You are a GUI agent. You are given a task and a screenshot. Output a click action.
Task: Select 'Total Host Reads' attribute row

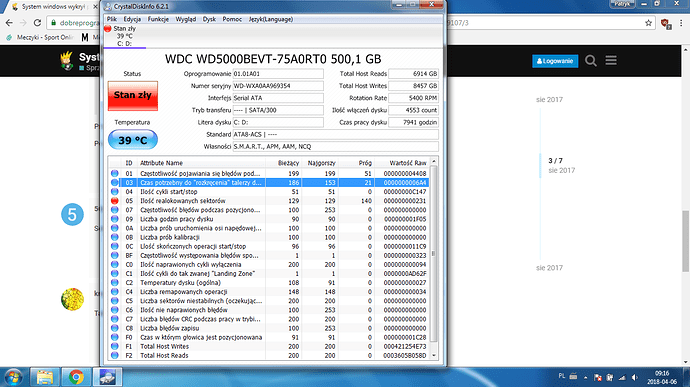269,355
